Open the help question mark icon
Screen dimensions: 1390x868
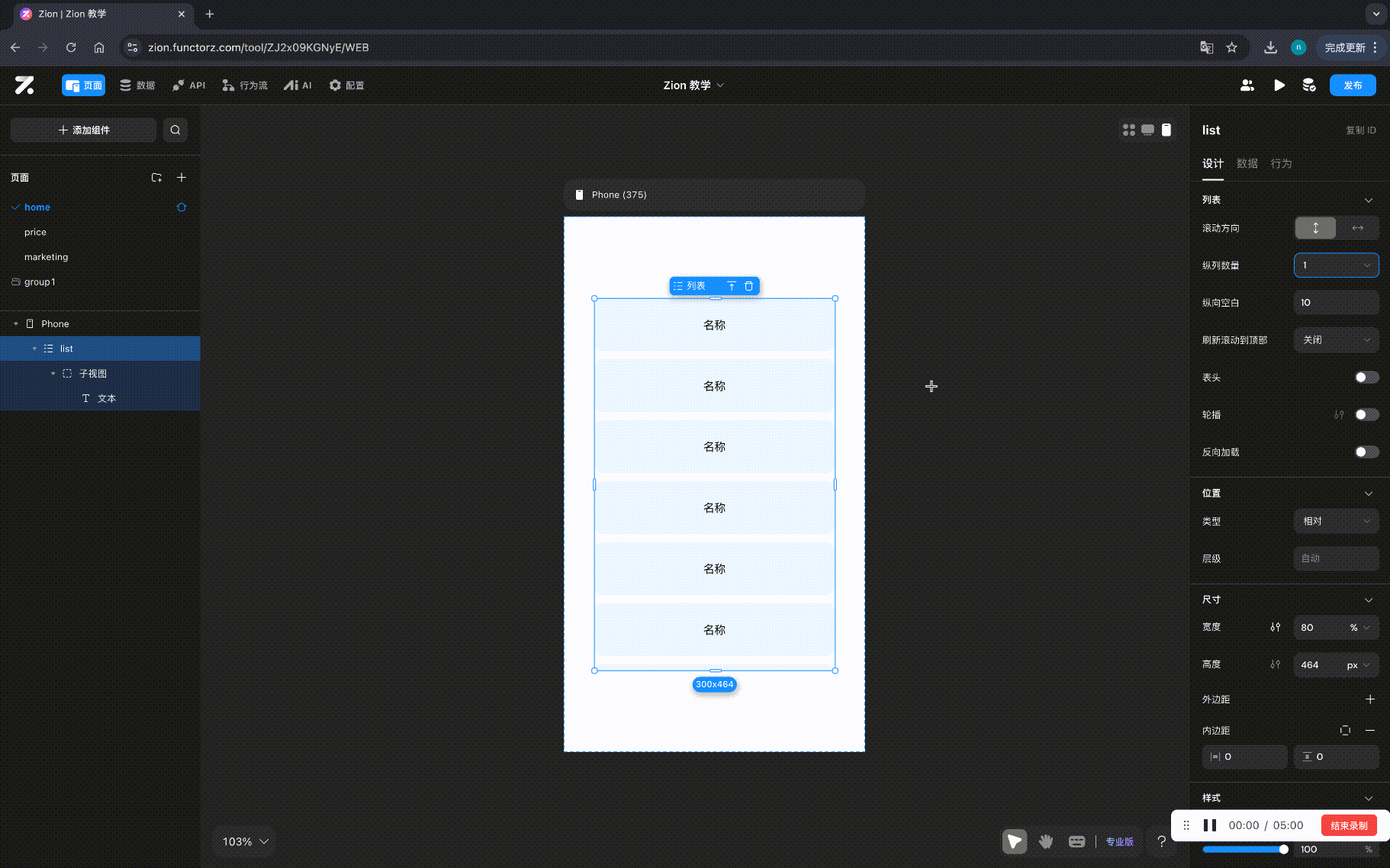(x=1161, y=841)
